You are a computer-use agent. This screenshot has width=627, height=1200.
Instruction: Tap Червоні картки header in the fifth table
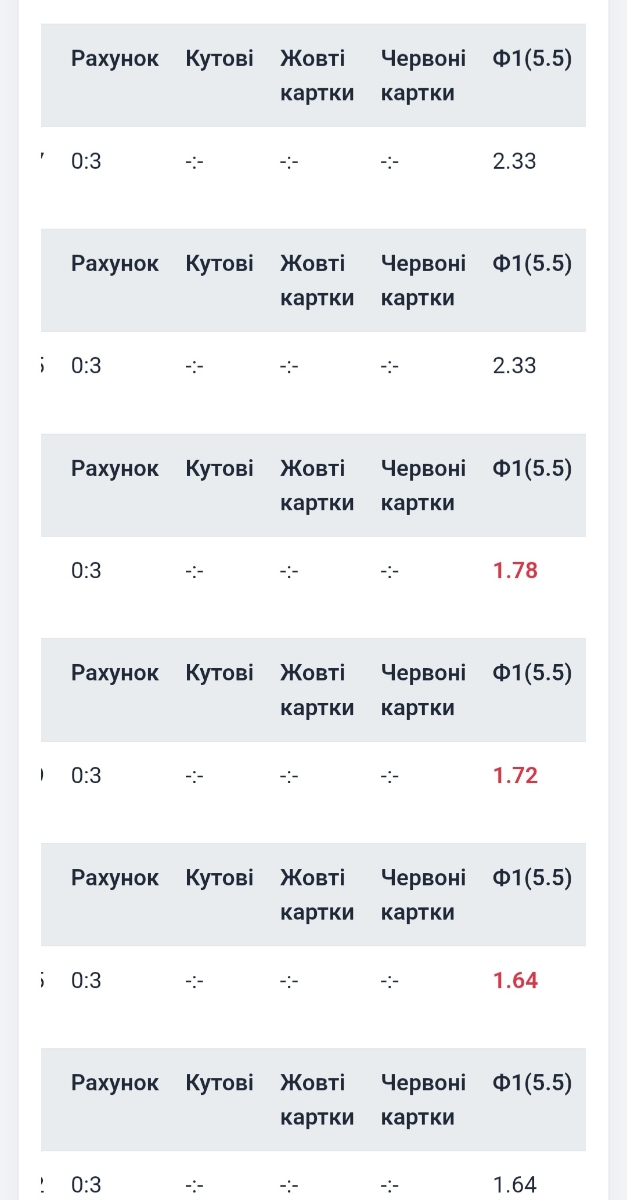(x=423, y=895)
